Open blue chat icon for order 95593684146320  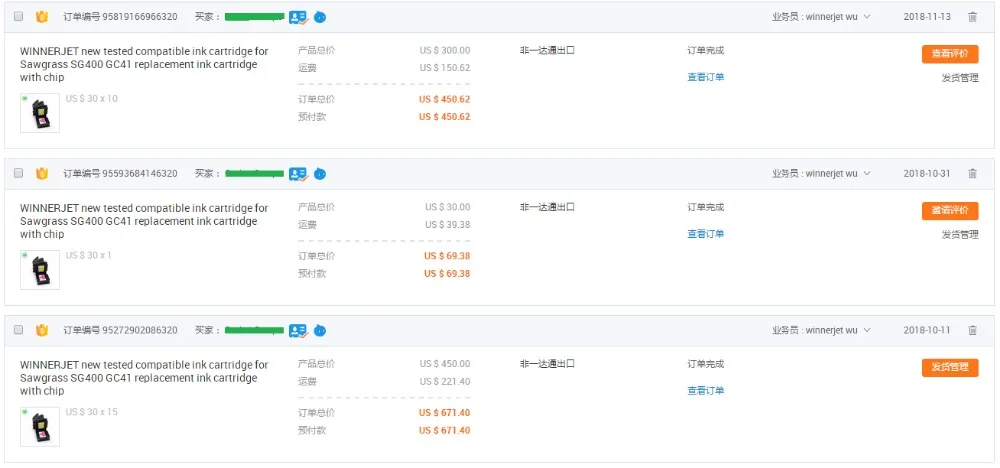320,173
